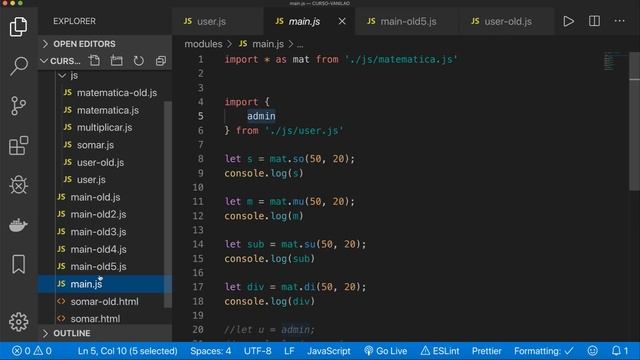Image resolution: width=640 pixels, height=360 pixels.
Task: Close the main.js tab
Action: (342, 21)
